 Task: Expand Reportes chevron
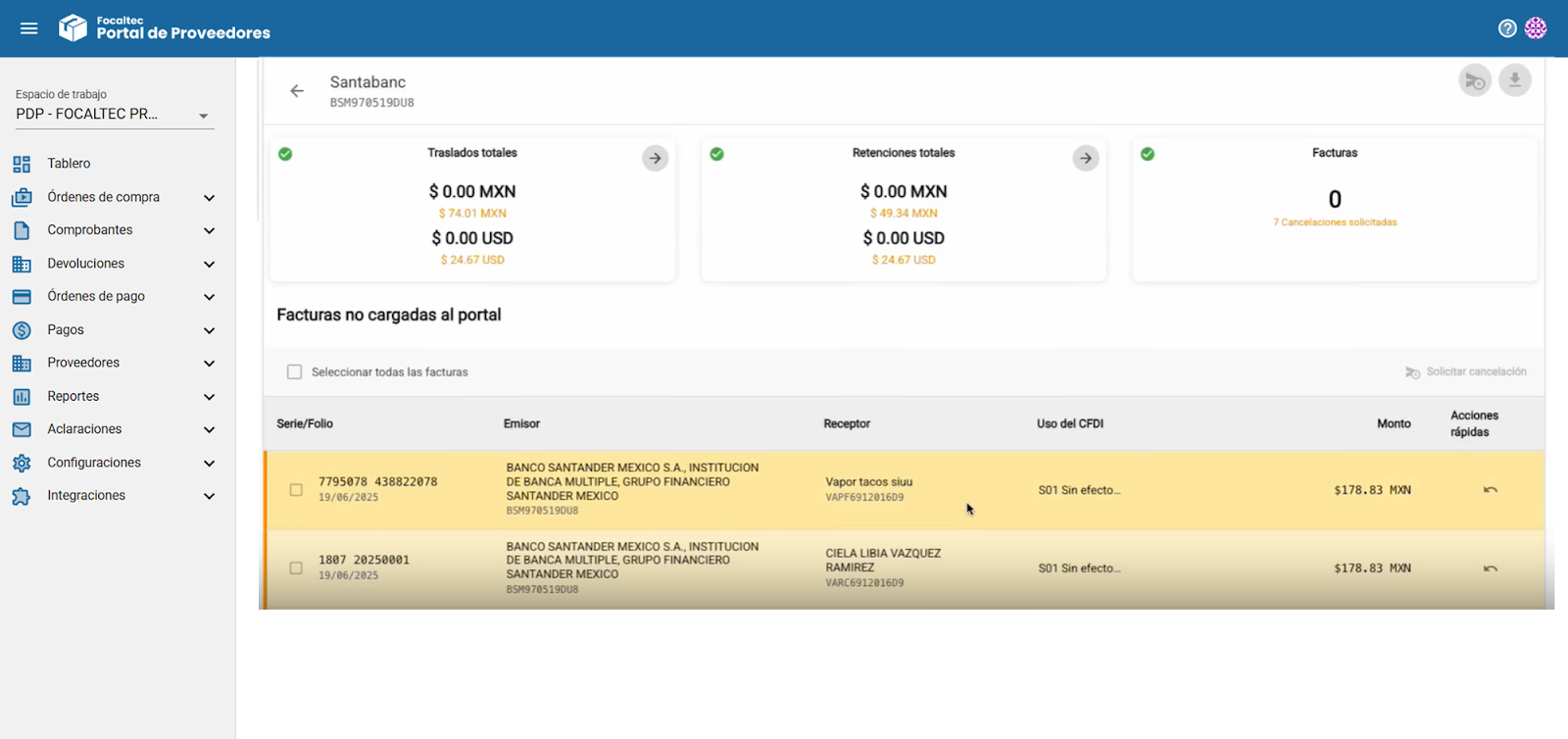(x=209, y=397)
